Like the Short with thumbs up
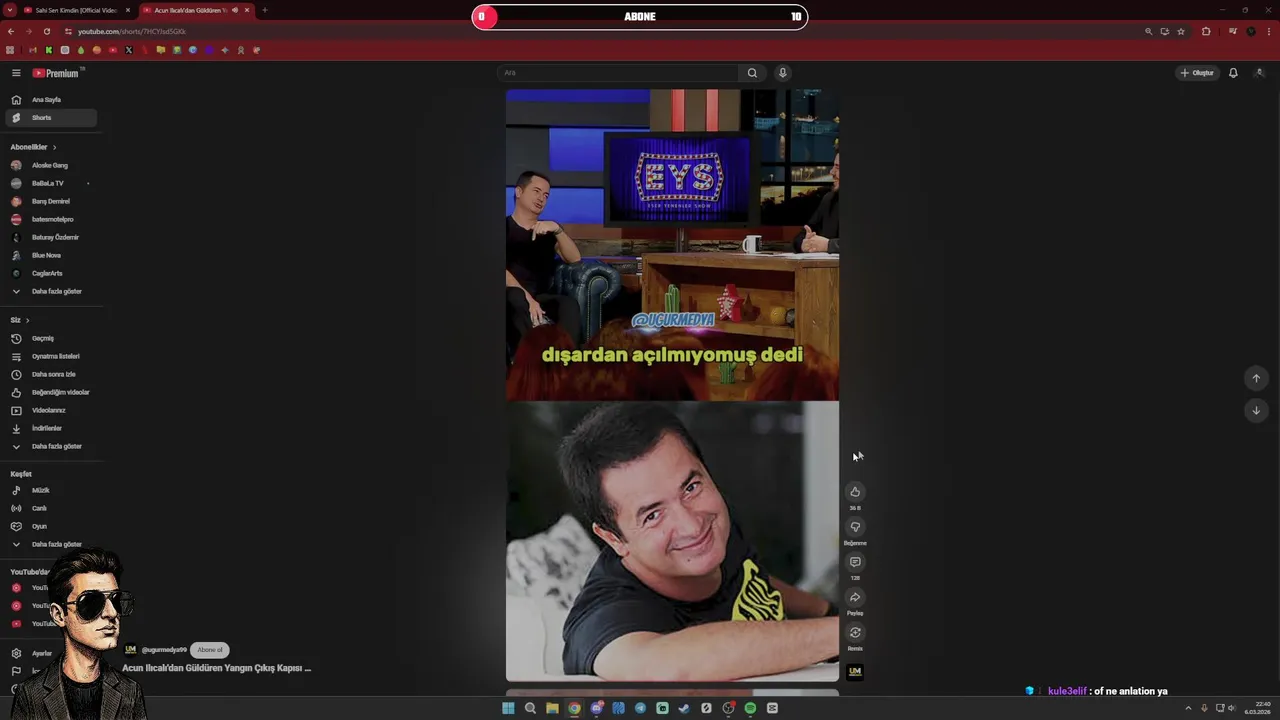The width and height of the screenshot is (1280, 720). (855, 491)
